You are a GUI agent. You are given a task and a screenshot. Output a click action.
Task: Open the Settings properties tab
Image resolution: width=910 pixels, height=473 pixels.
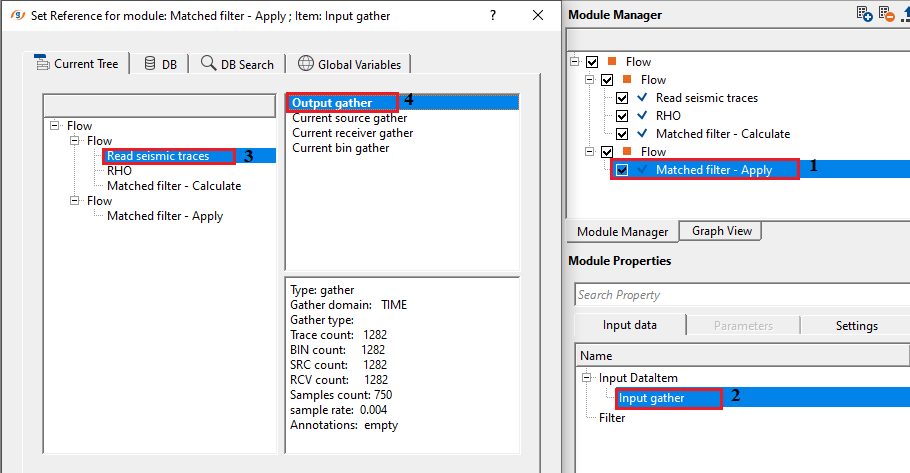coord(856,325)
